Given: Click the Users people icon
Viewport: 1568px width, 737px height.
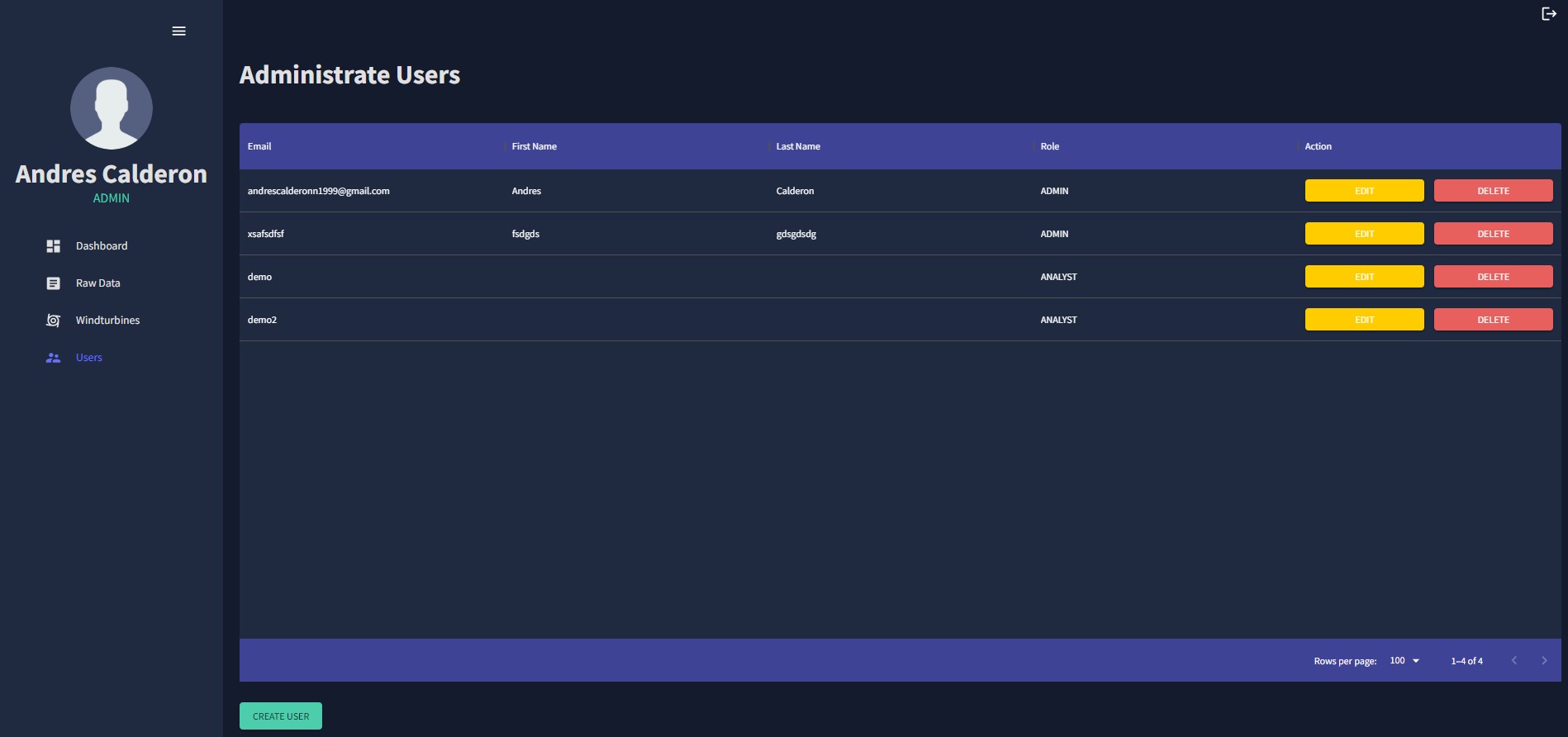Looking at the screenshot, I should click(53, 358).
